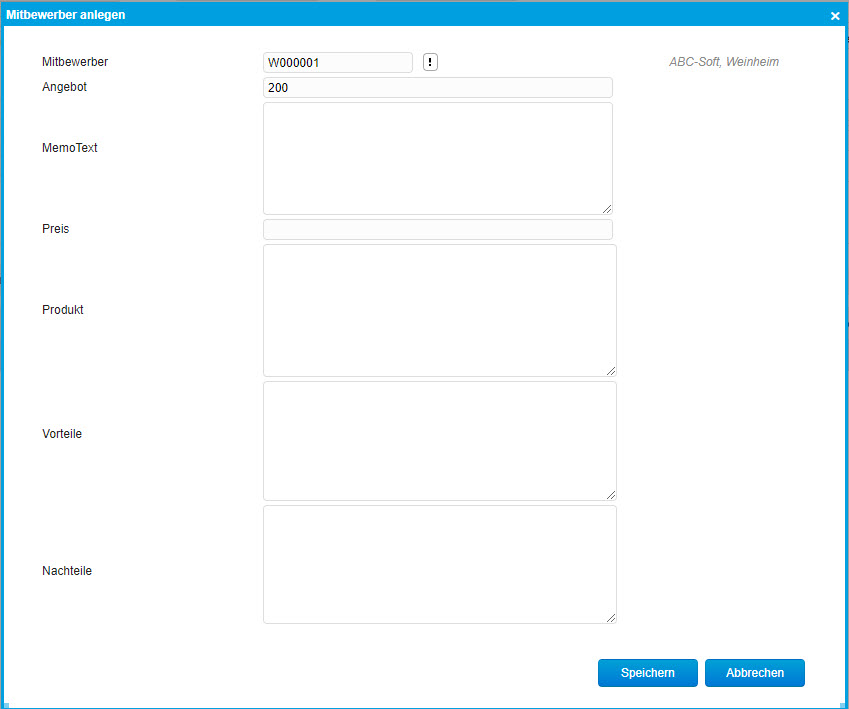Click the MemoText resize handle
This screenshot has width=849, height=709.
click(x=607, y=209)
